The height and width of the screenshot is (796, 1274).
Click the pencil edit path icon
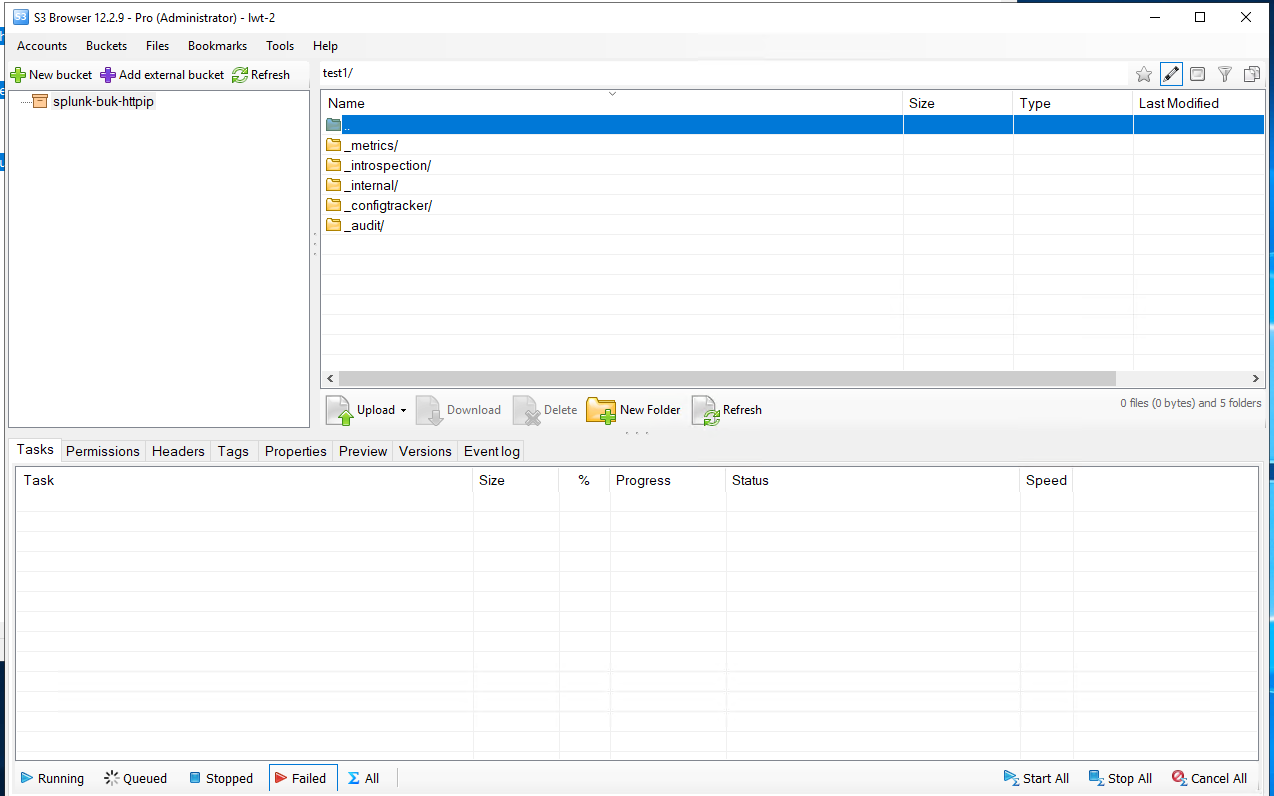pyautogui.click(x=1171, y=74)
